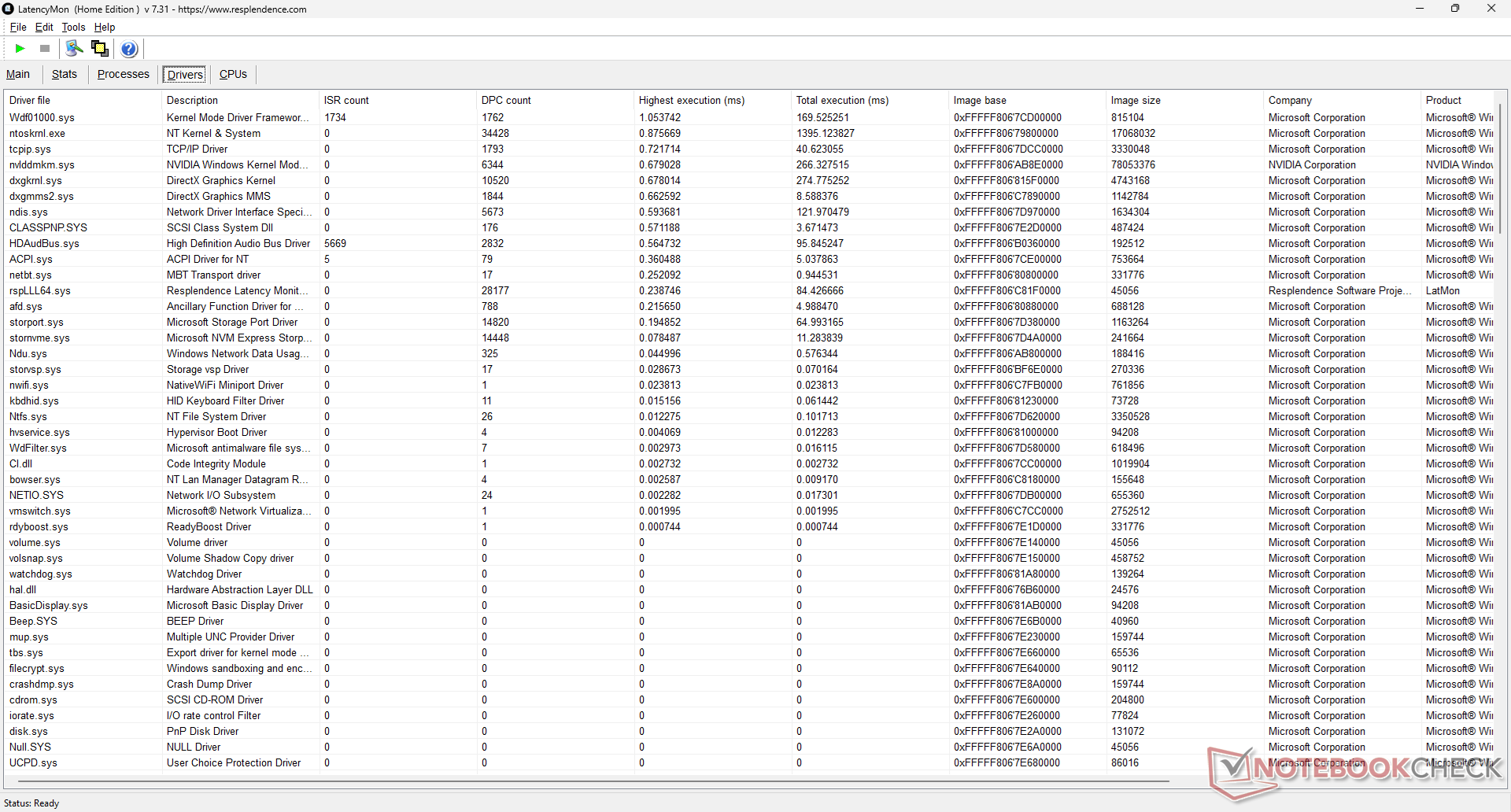
Task: Select the Ndu.sys driver row
Action: click(x=749, y=353)
